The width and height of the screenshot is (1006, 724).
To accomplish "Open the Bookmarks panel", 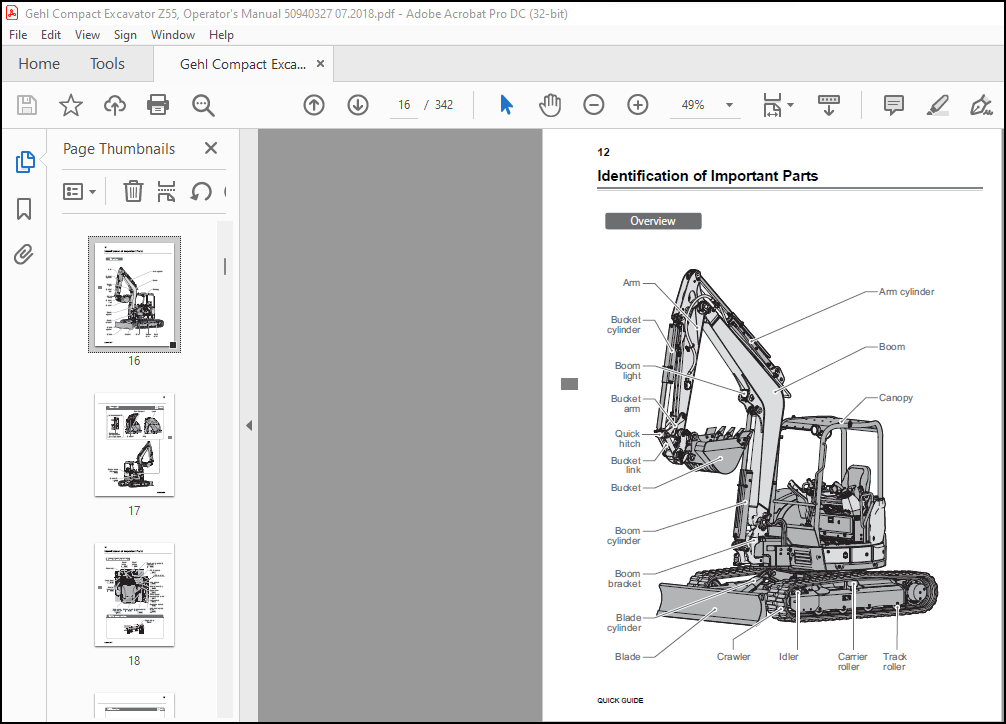I will click(24, 209).
